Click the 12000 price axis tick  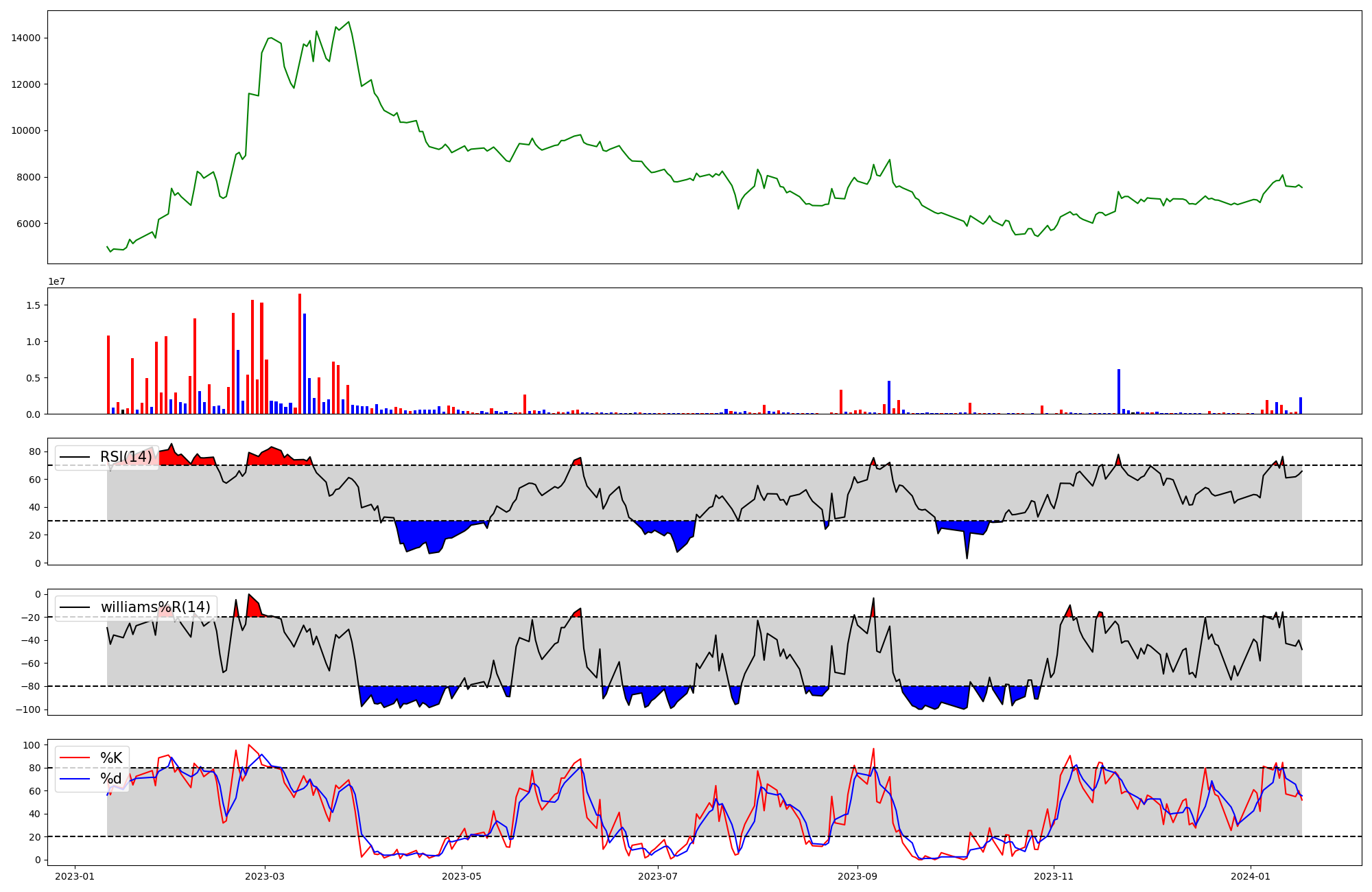26,84
